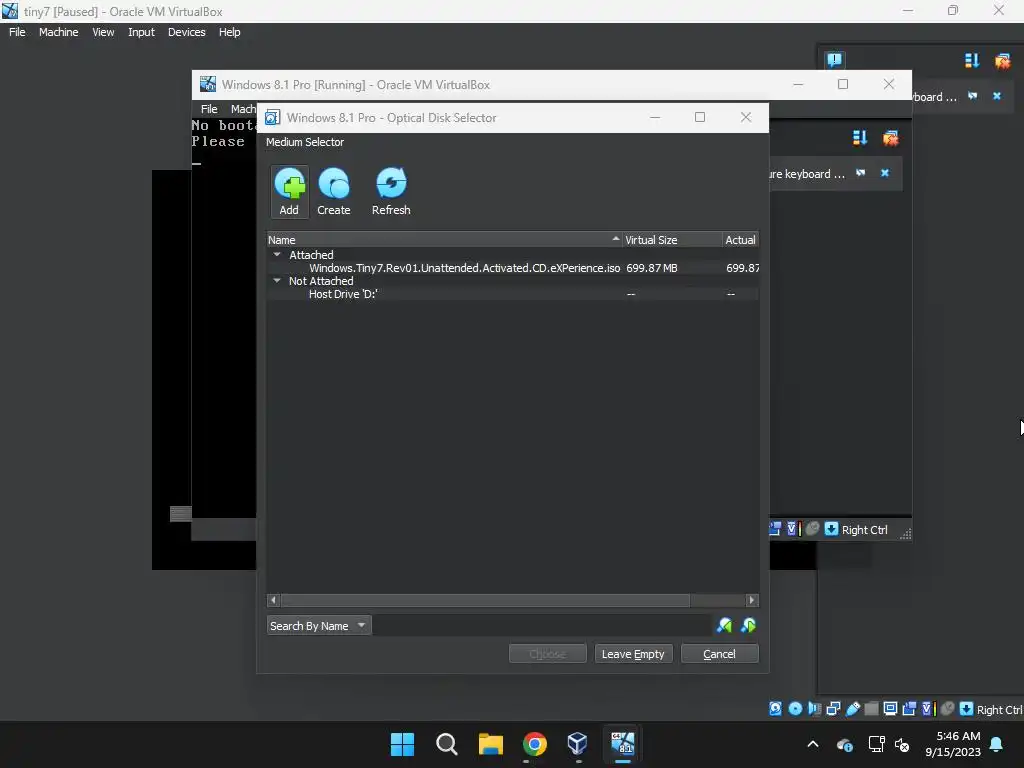This screenshot has width=1024, height=768.
Task: Click network adapter icon in tiny7 status bar
Action: click(833, 709)
